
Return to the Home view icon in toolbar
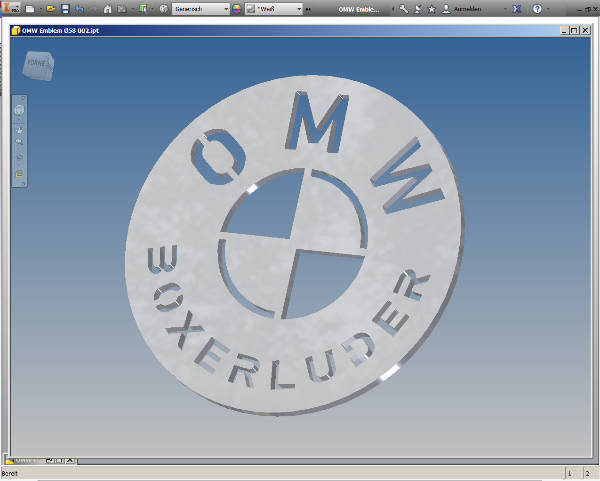[108, 8]
